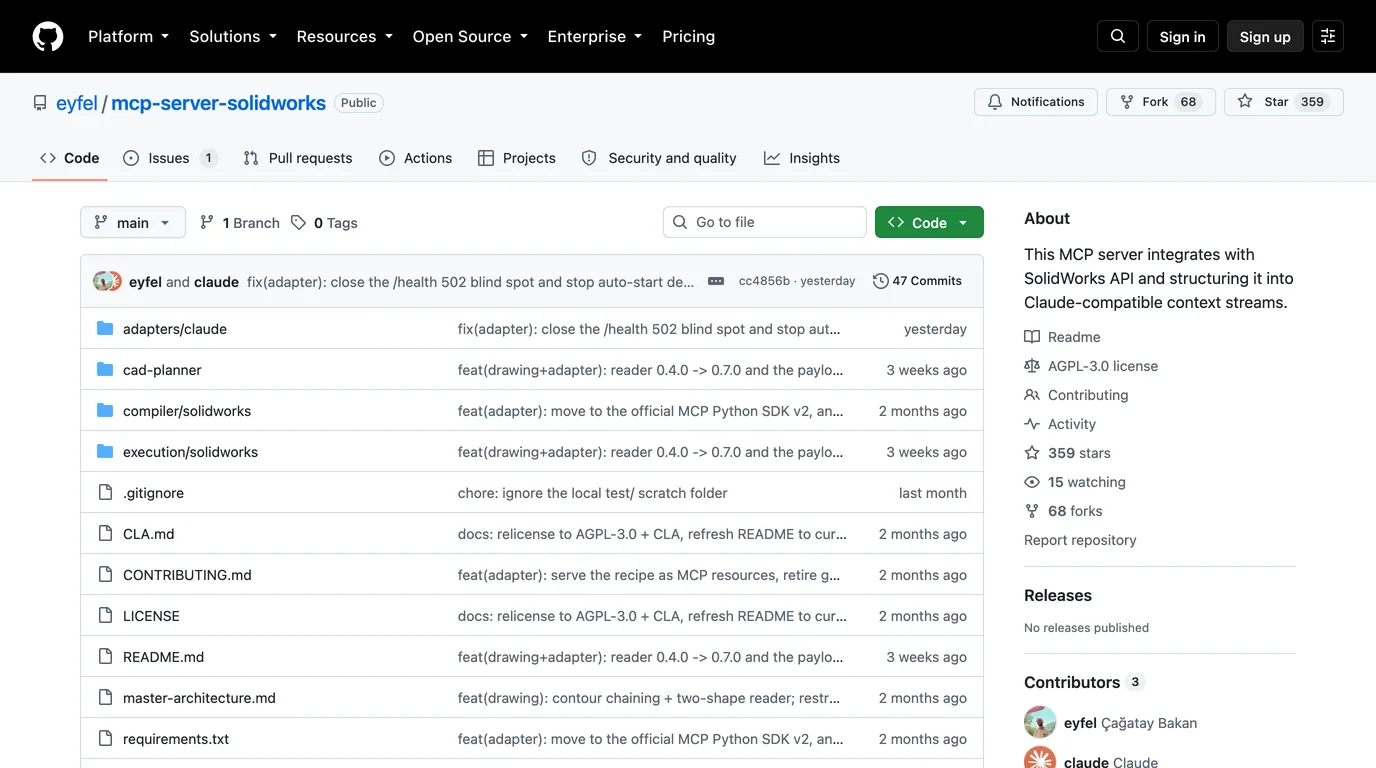Viewport: 1376px width, 768px height.
Task: View 68 forks link in About
Action: click(x=1063, y=511)
